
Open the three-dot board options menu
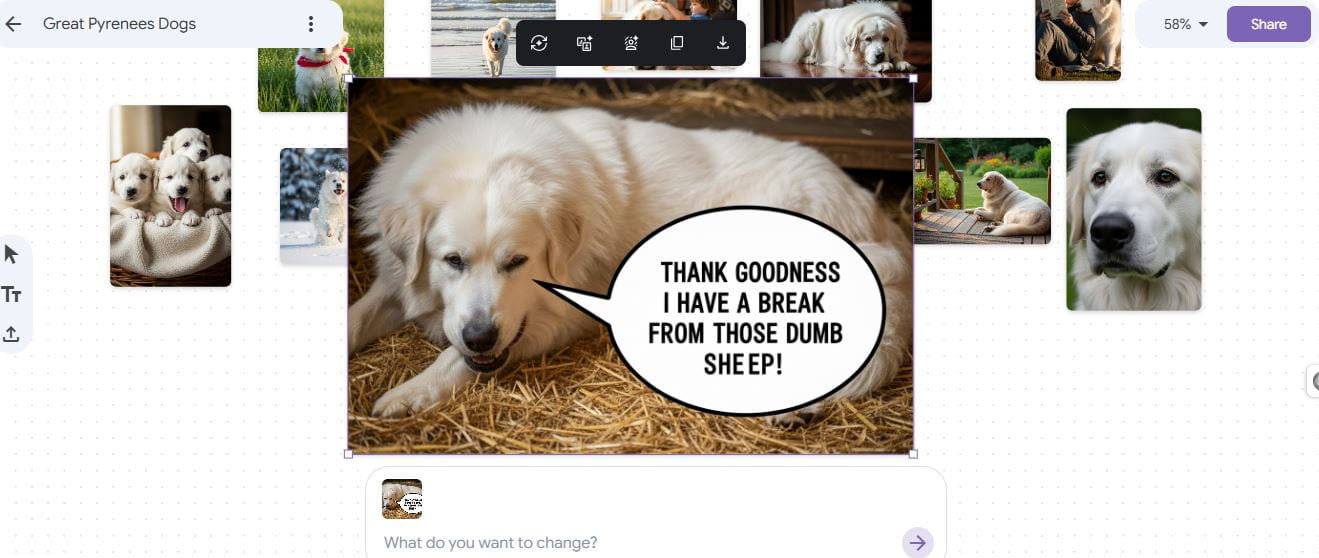click(311, 24)
